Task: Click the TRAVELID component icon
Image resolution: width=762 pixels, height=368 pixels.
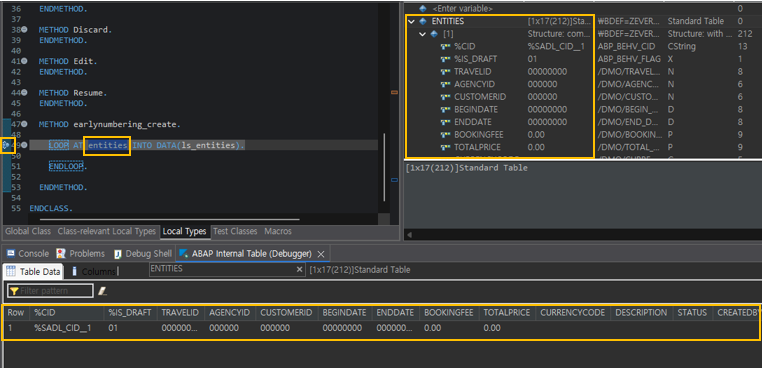Action: pyautogui.click(x=445, y=71)
